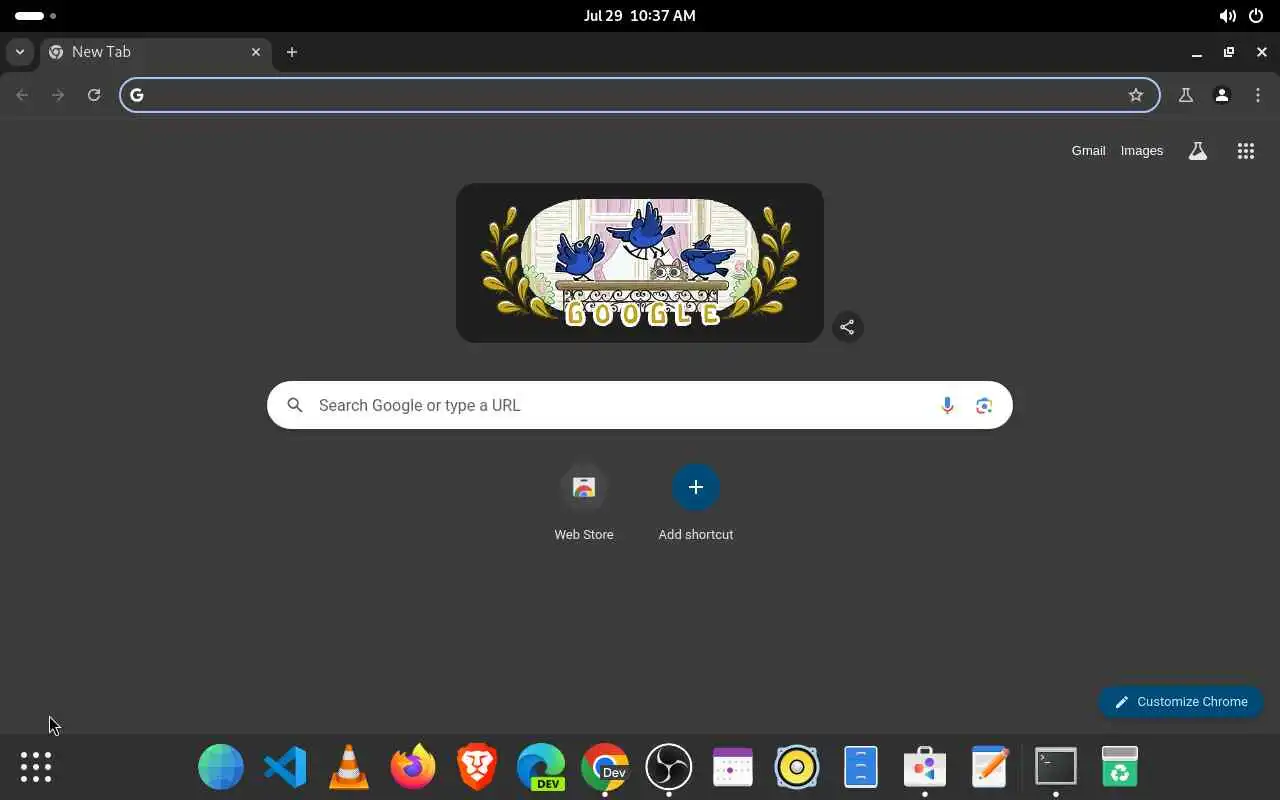1280x800 pixels.
Task: Bookmark this tab with the star icon
Action: click(x=1136, y=95)
